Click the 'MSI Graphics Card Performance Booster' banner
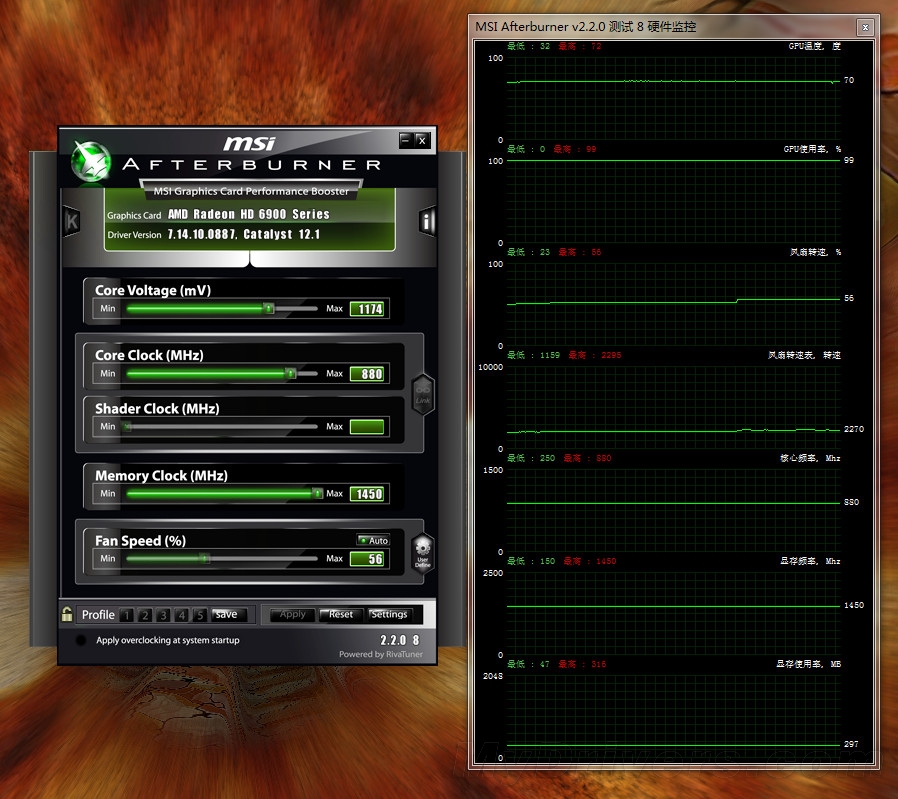 click(x=251, y=191)
